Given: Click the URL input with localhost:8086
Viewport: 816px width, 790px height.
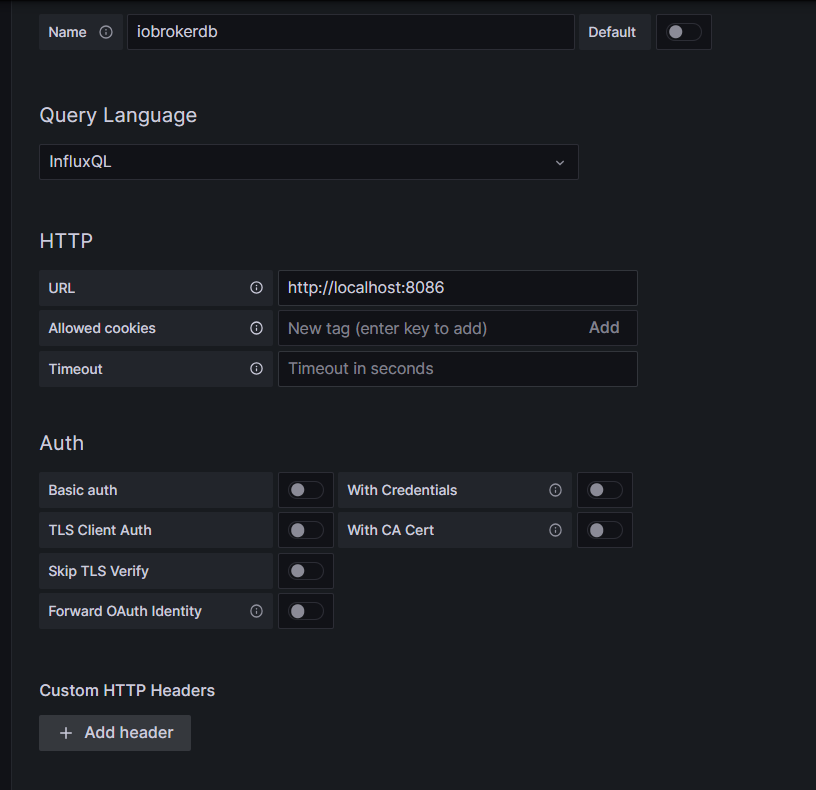Looking at the screenshot, I should click(x=457, y=288).
